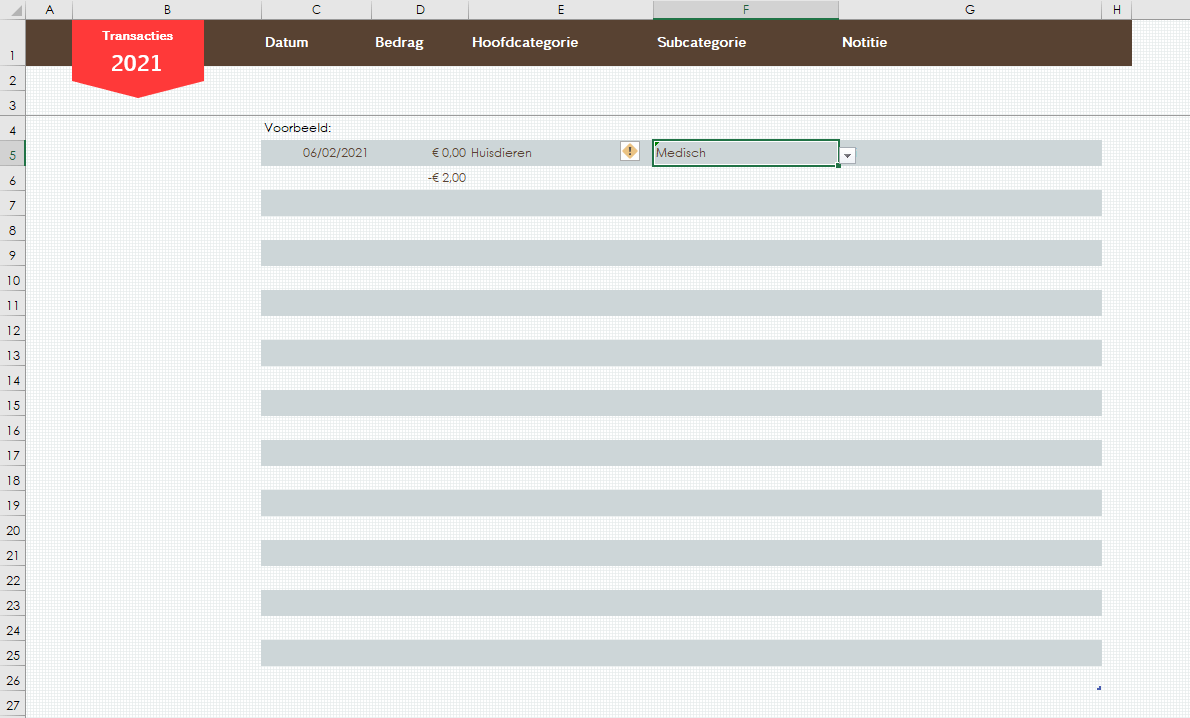Viewport: 1190px width, 718px height.
Task: Select row 8 header
Action: 13,229
